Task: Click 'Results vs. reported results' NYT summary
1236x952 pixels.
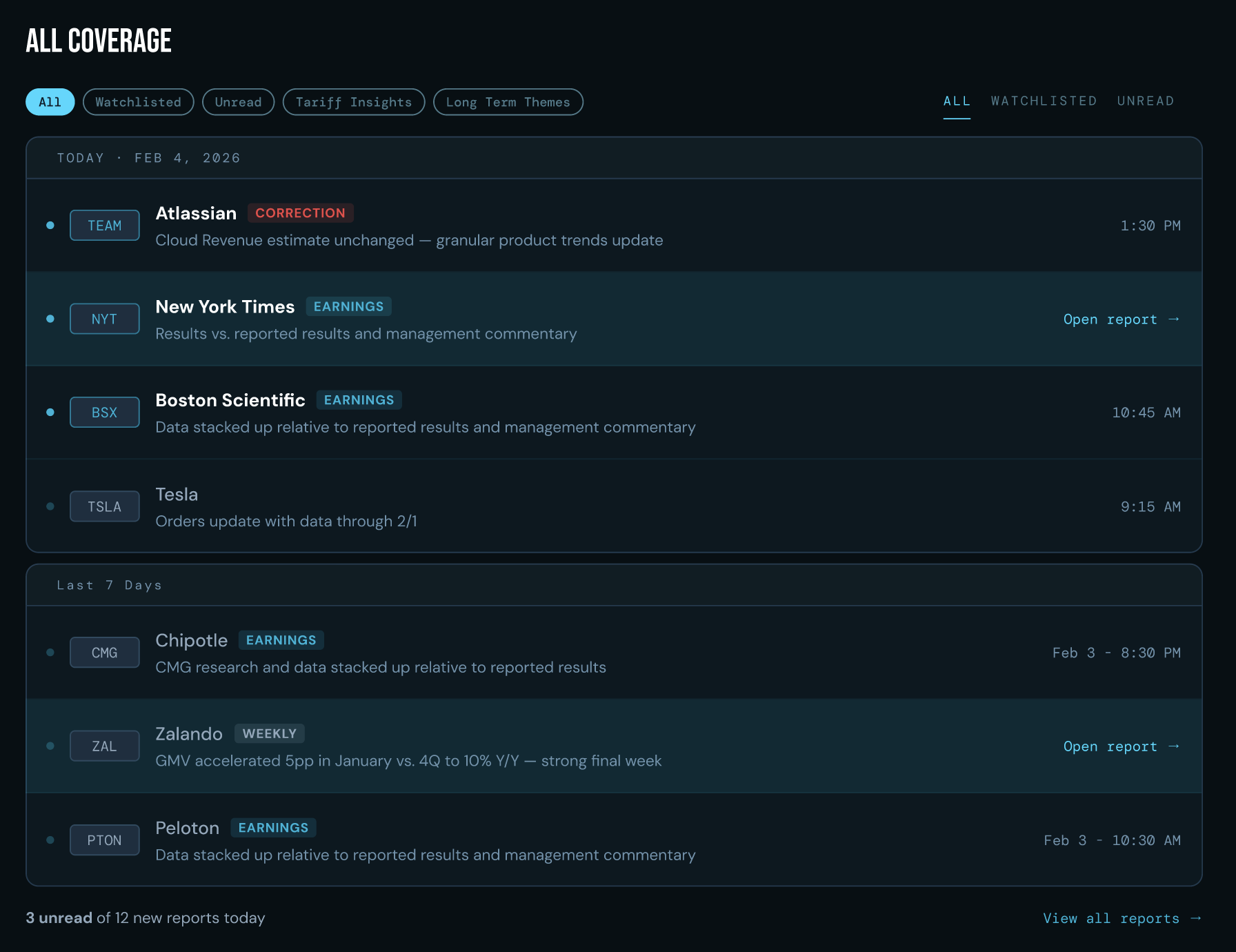Action: tap(366, 334)
